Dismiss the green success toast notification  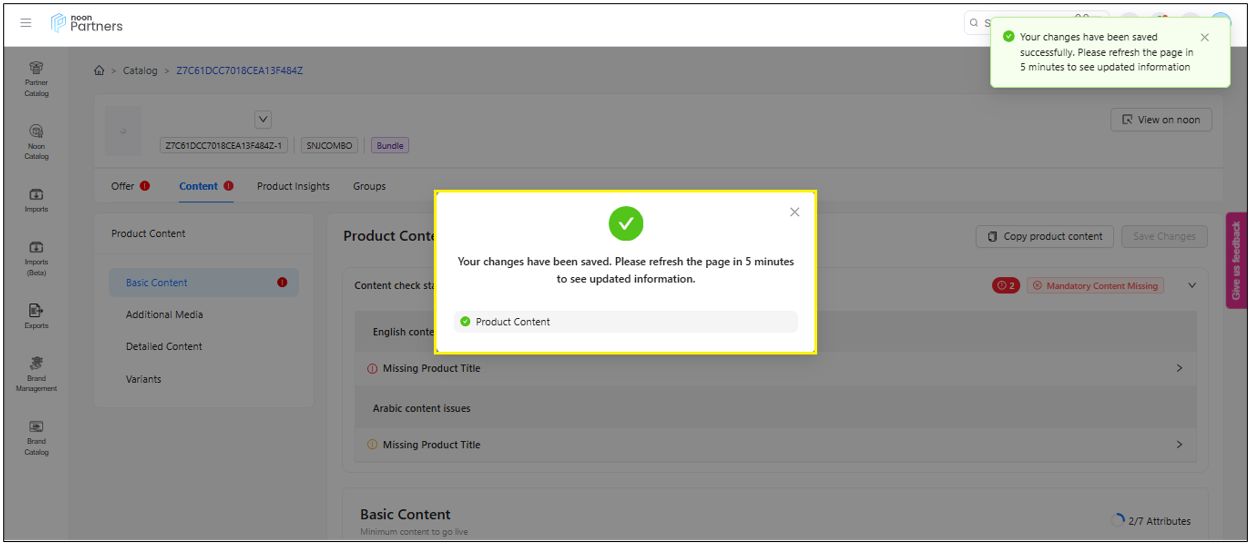pos(1204,38)
